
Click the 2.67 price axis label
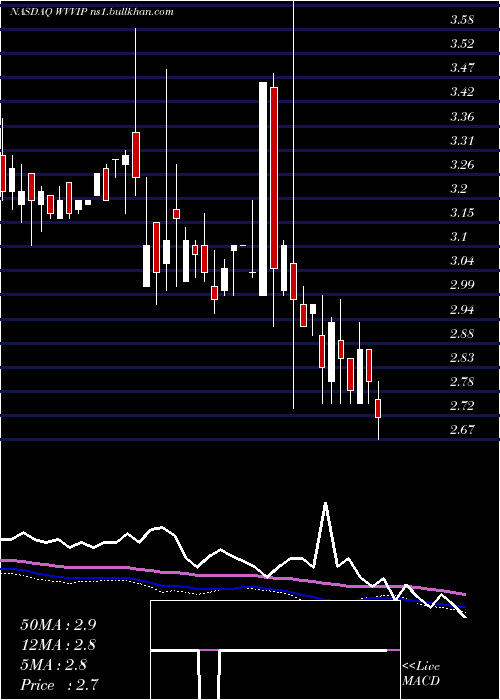coord(461,430)
